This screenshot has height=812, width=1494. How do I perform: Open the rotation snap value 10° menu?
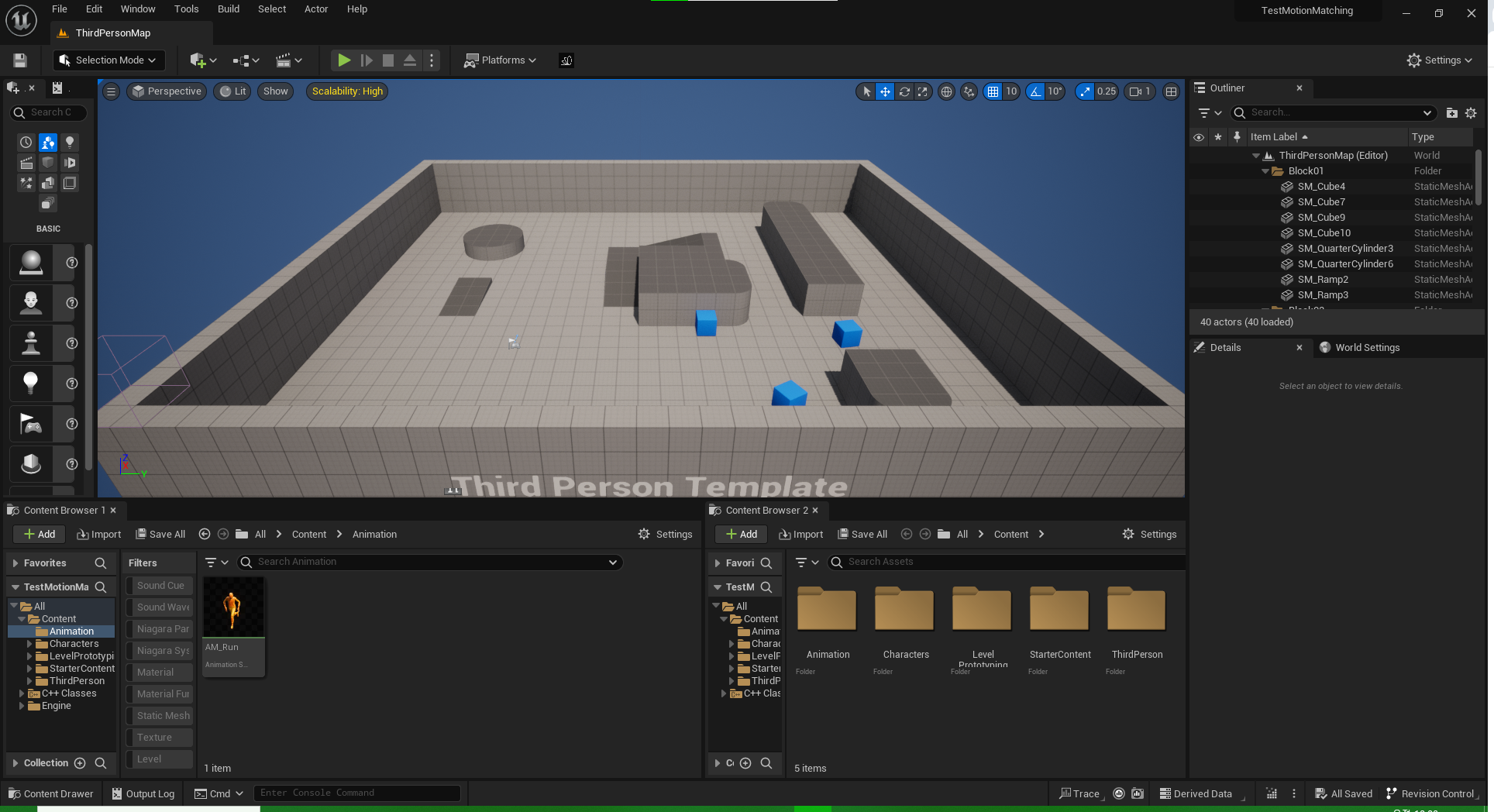click(x=1055, y=91)
